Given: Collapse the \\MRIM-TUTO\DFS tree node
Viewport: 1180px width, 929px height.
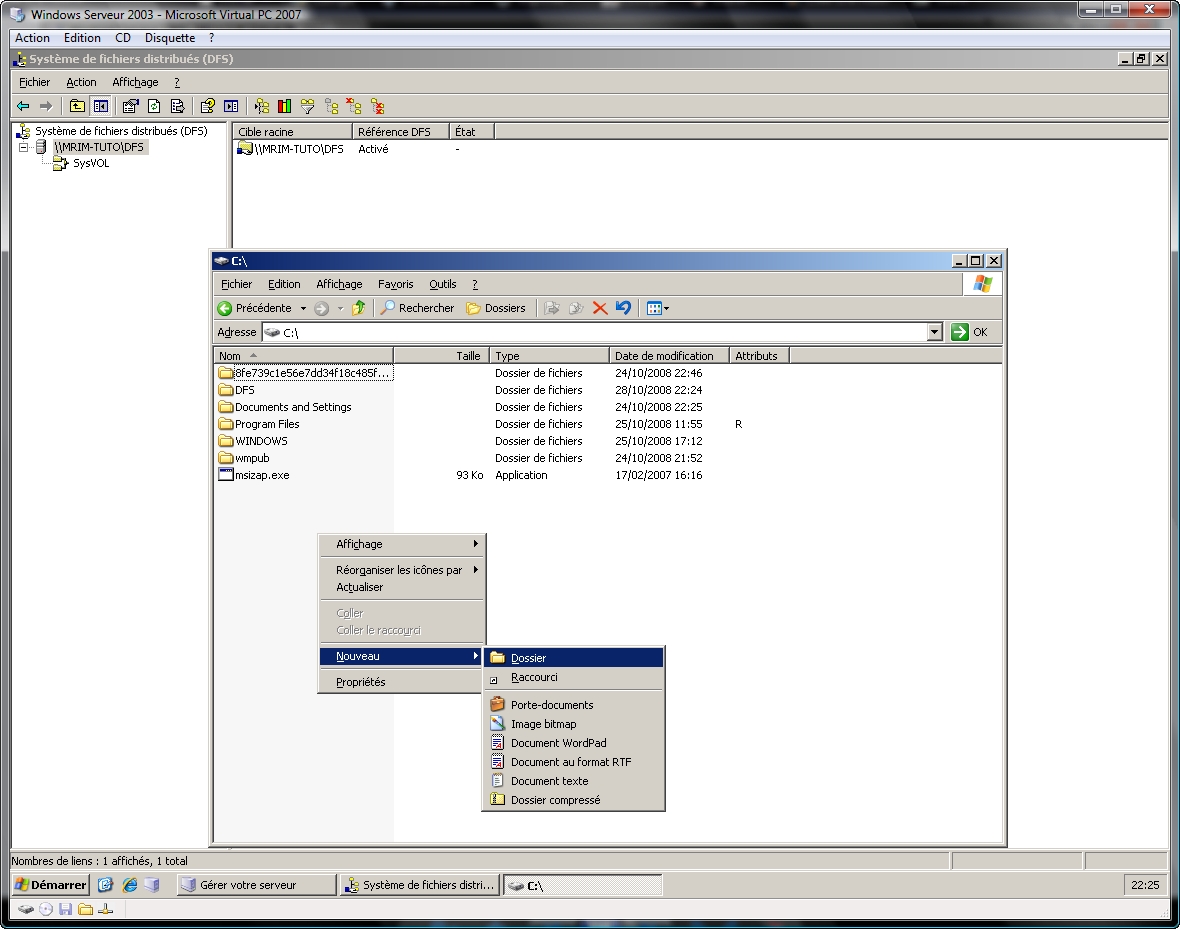Looking at the screenshot, I should (x=23, y=147).
